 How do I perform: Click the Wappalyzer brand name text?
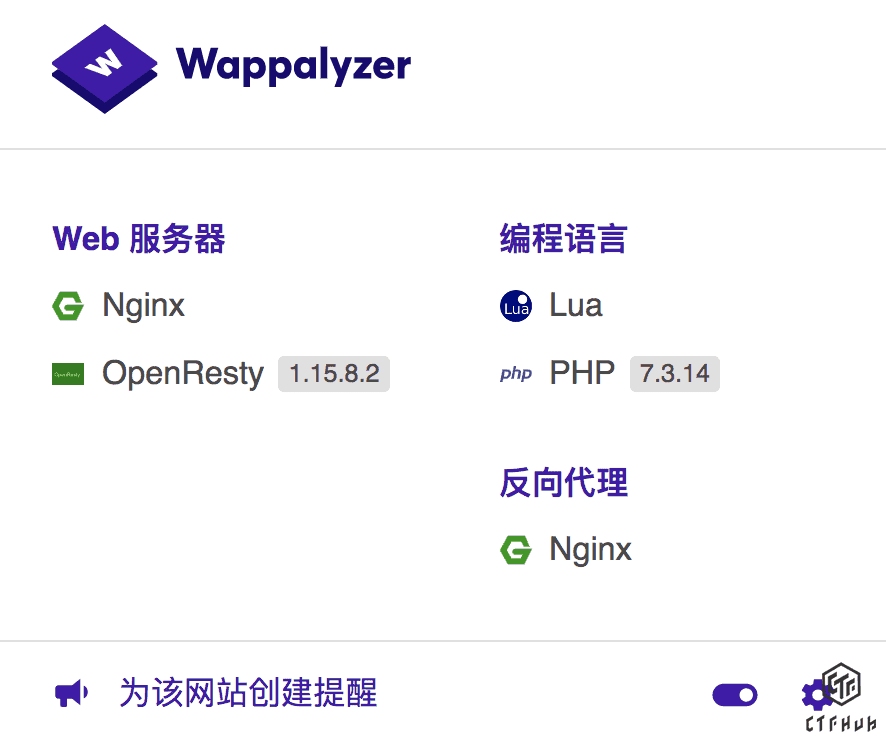[x=293, y=66]
